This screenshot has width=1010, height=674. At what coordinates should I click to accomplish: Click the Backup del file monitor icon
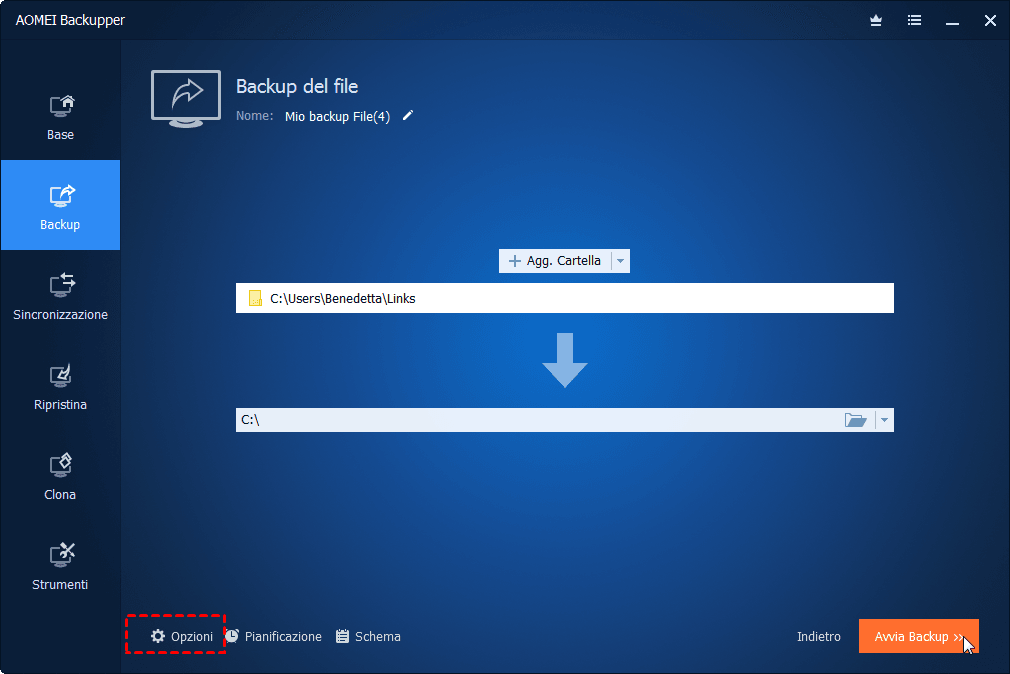[x=186, y=99]
